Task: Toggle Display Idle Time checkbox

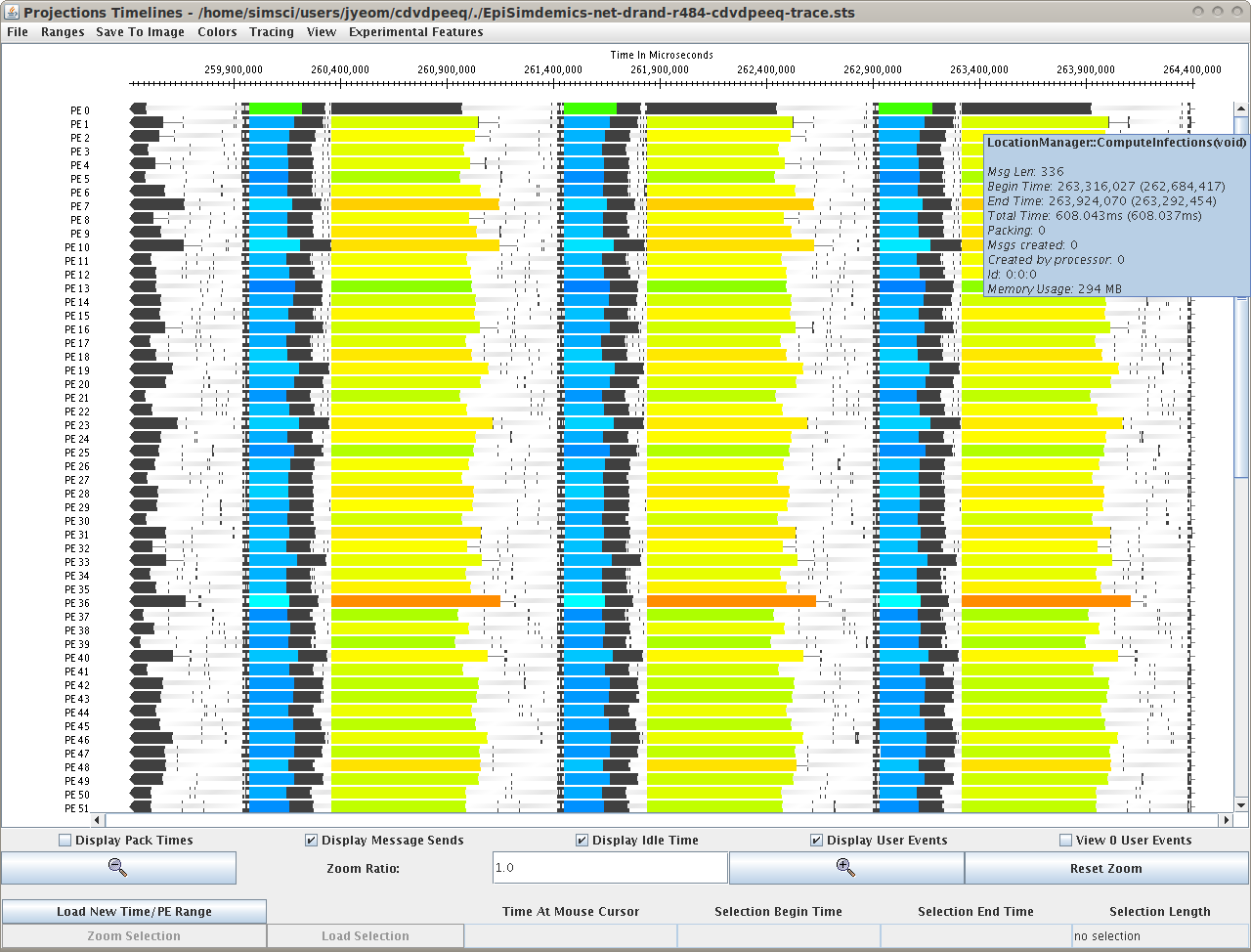Action: pyautogui.click(x=582, y=840)
